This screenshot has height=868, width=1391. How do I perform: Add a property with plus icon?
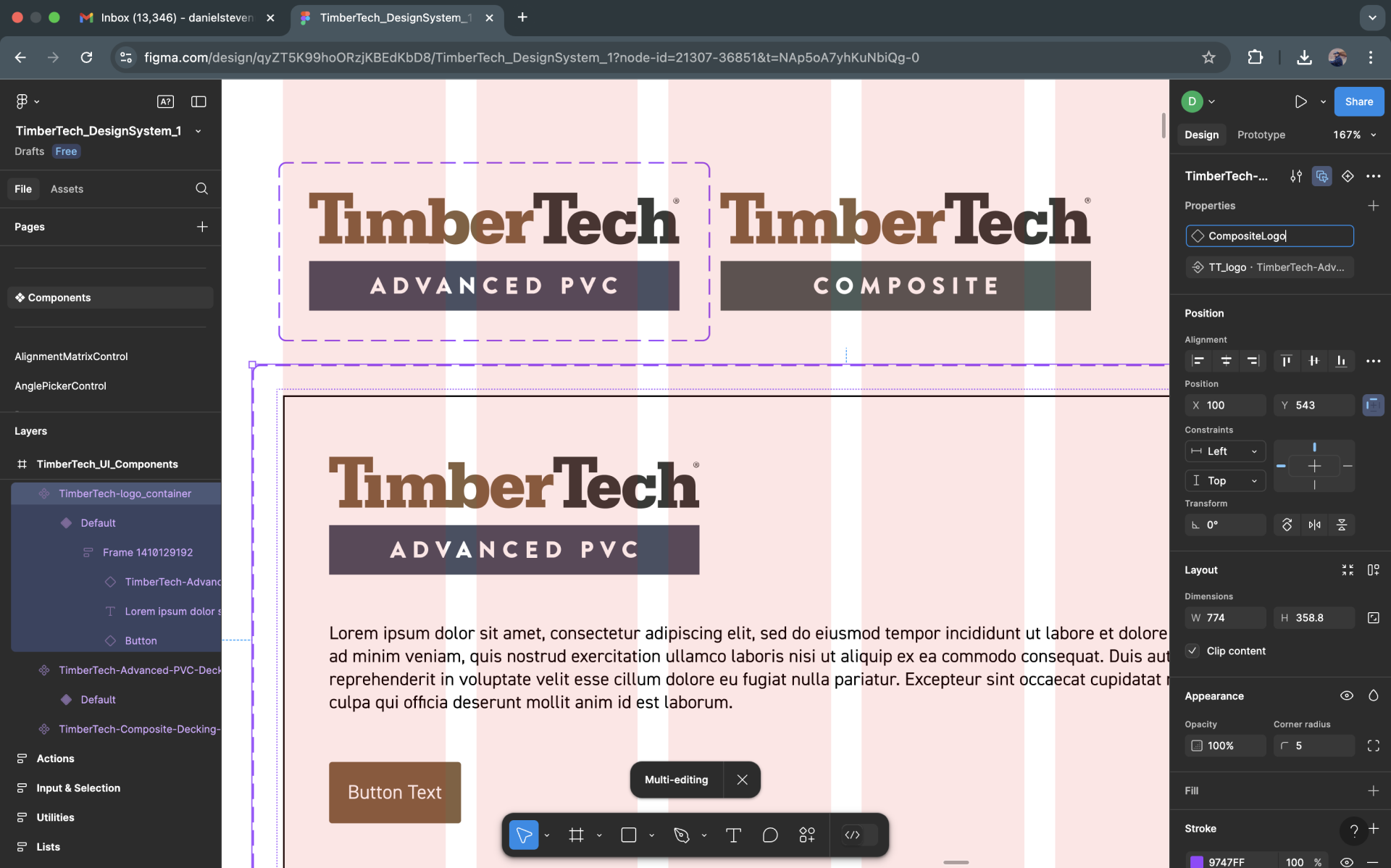pos(1373,206)
